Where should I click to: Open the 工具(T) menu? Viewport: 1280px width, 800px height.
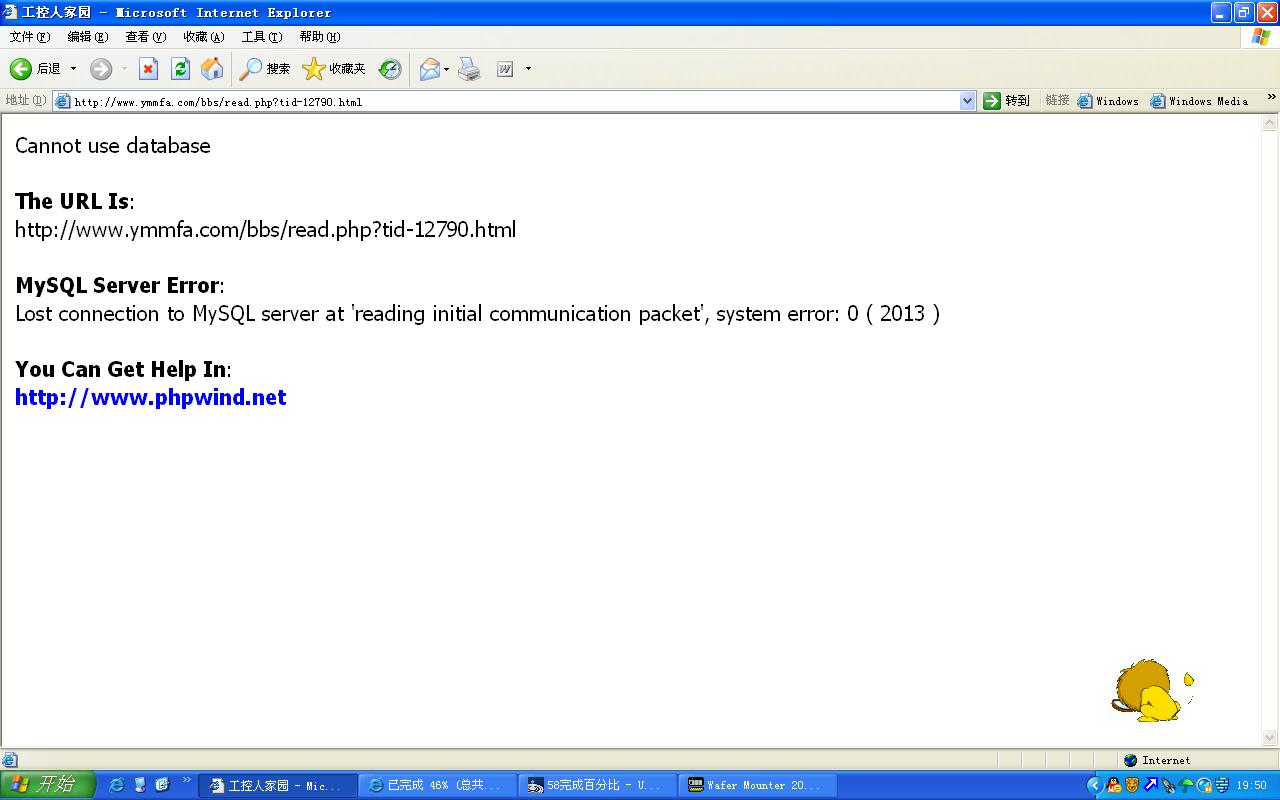point(261,37)
